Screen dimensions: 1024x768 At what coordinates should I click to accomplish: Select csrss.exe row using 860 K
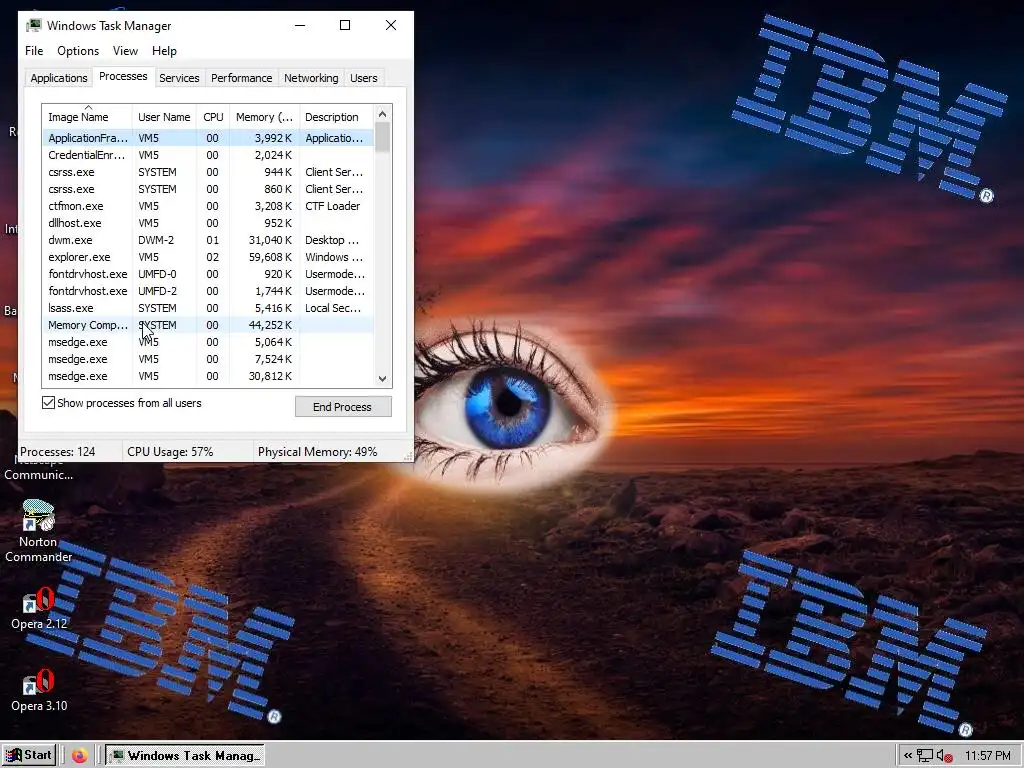[208, 189]
